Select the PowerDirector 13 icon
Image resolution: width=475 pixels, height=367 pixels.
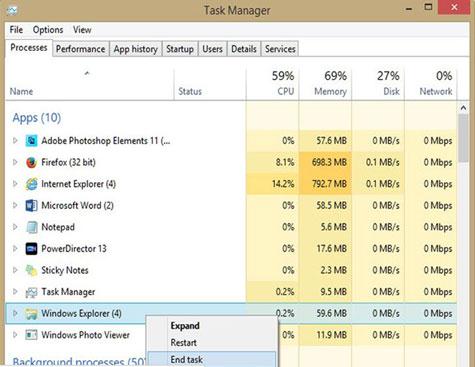[x=31, y=249]
